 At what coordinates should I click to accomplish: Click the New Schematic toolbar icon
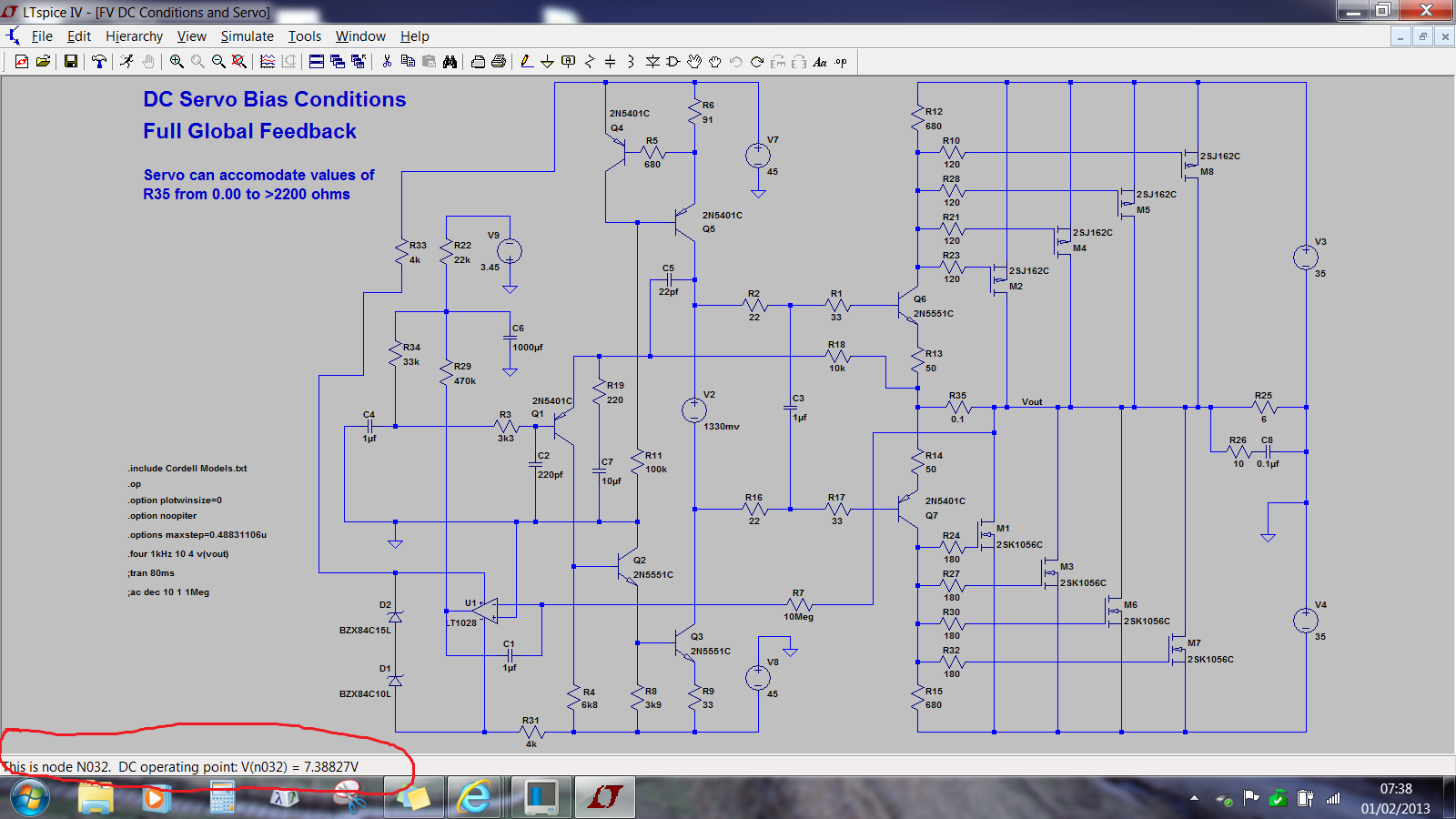(x=22, y=62)
